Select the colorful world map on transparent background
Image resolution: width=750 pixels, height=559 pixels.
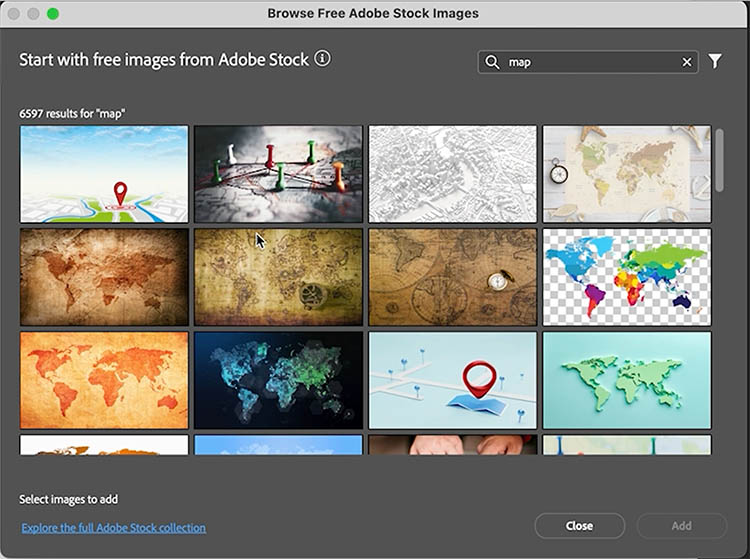click(627, 277)
